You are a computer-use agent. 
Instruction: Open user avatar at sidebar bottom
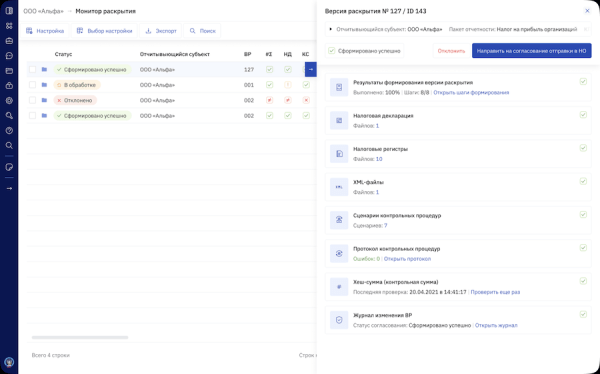click(9, 362)
